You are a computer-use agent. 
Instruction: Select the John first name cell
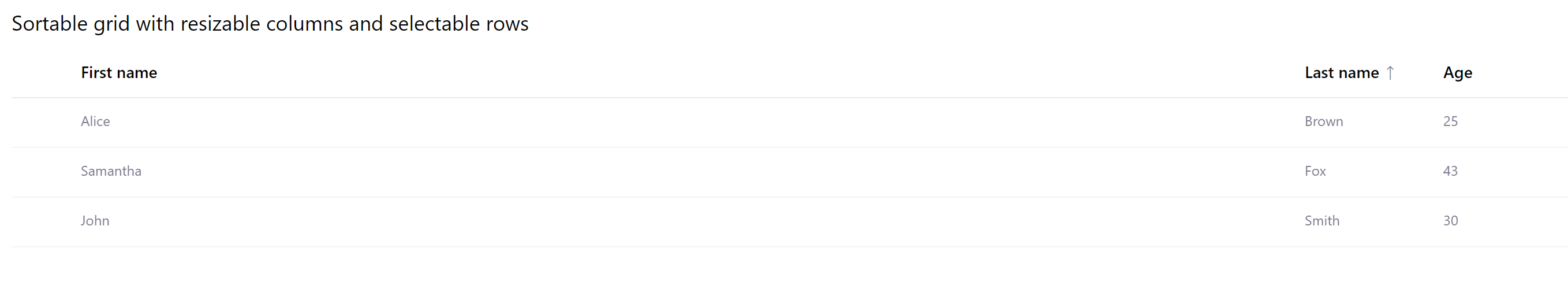(x=95, y=221)
